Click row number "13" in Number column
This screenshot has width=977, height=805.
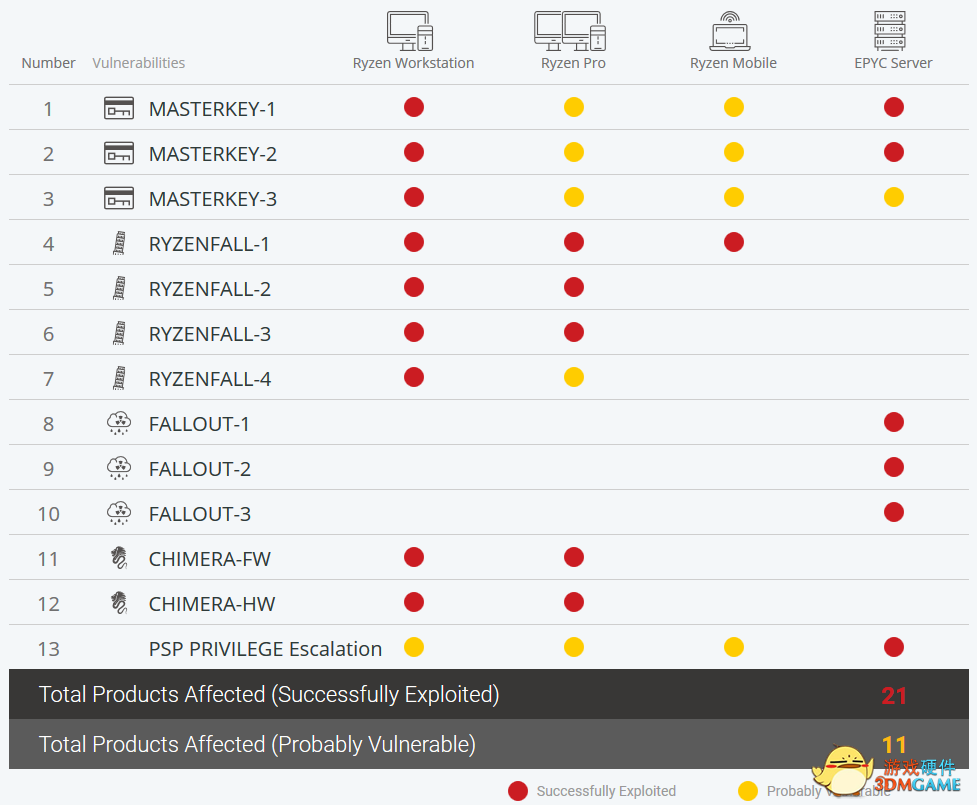point(49,649)
